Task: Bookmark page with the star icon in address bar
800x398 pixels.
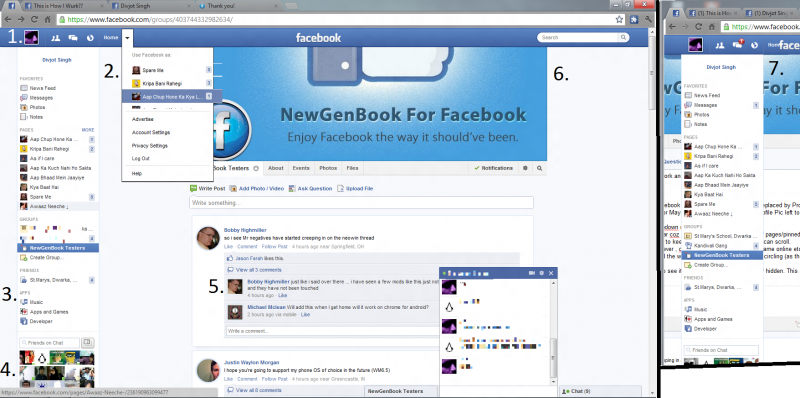Action: coord(619,19)
